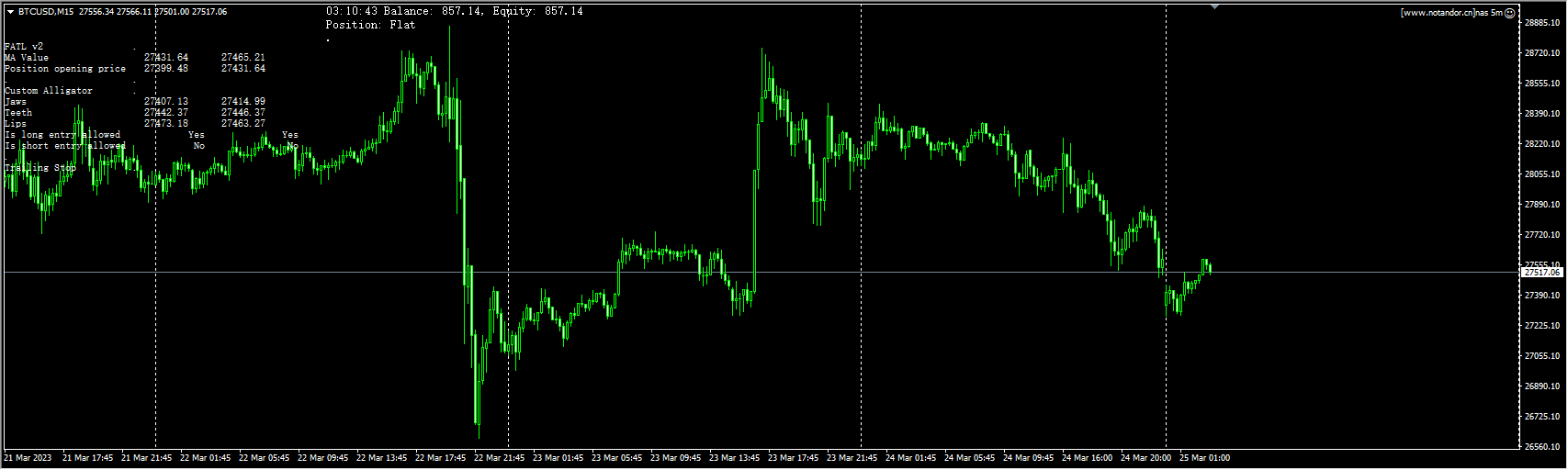The image size is (1568, 470).
Task: Click the Is short entry allowed label
Action: pyautogui.click(x=65, y=145)
